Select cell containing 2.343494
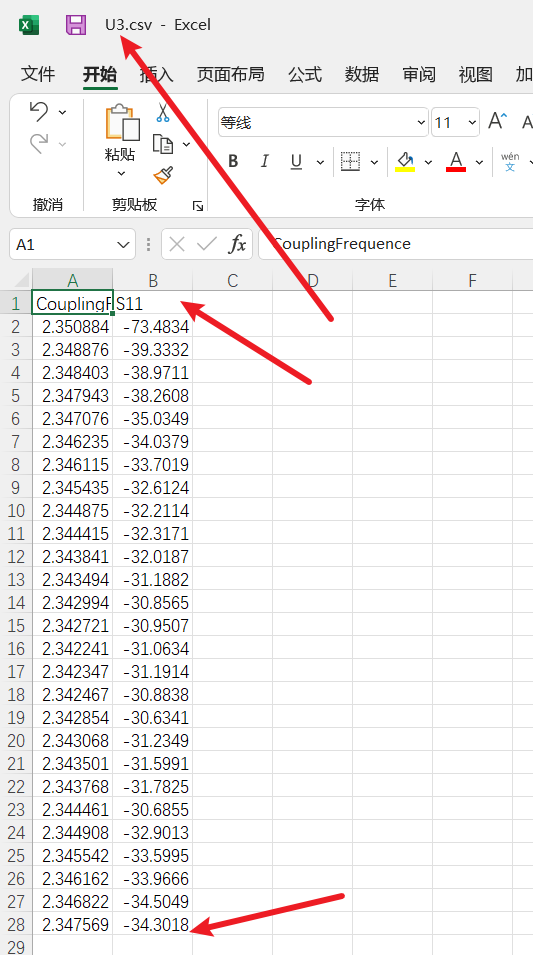Viewport: 533px width, 955px height. [x=72, y=580]
